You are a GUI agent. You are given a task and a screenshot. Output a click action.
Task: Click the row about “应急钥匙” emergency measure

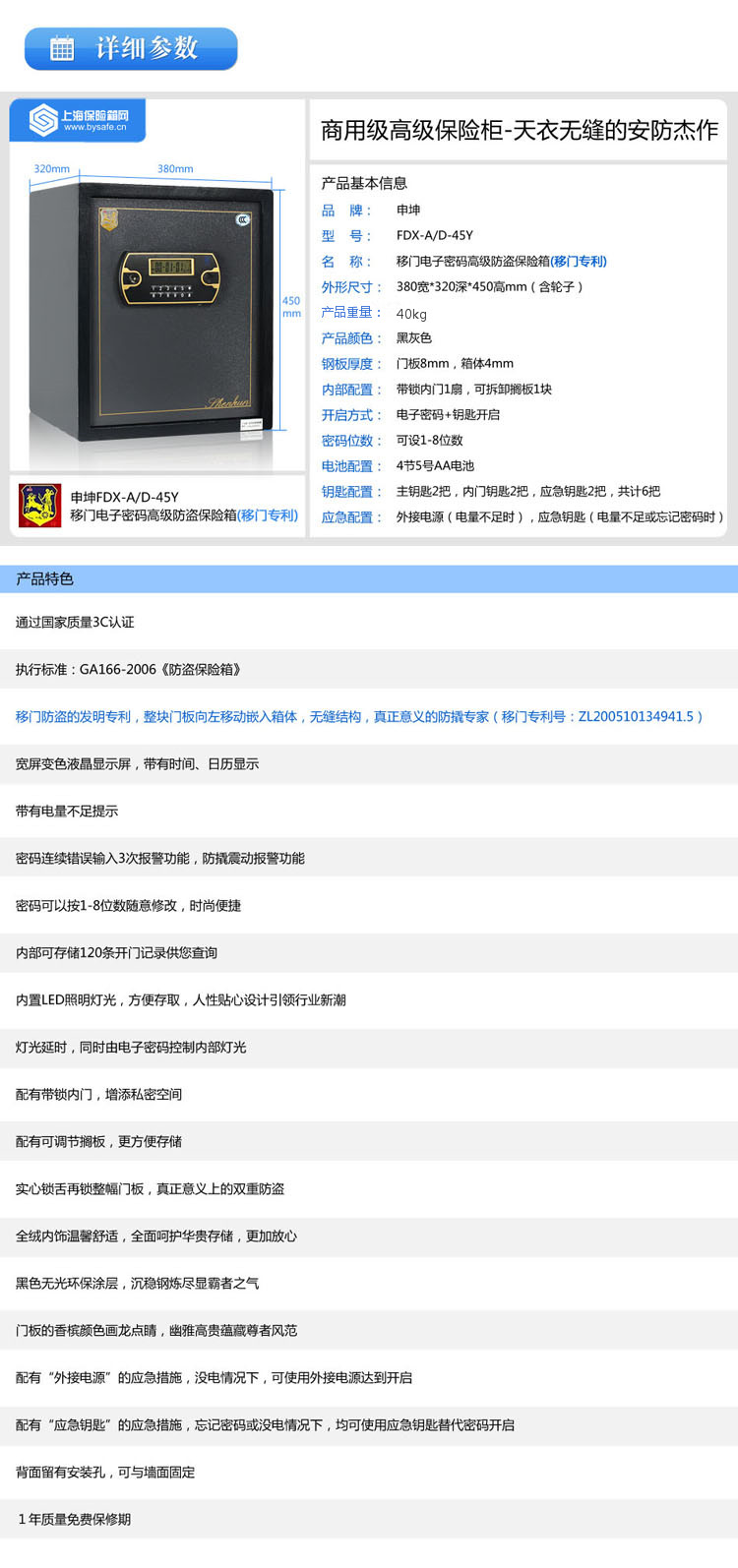coord(369,1424)
